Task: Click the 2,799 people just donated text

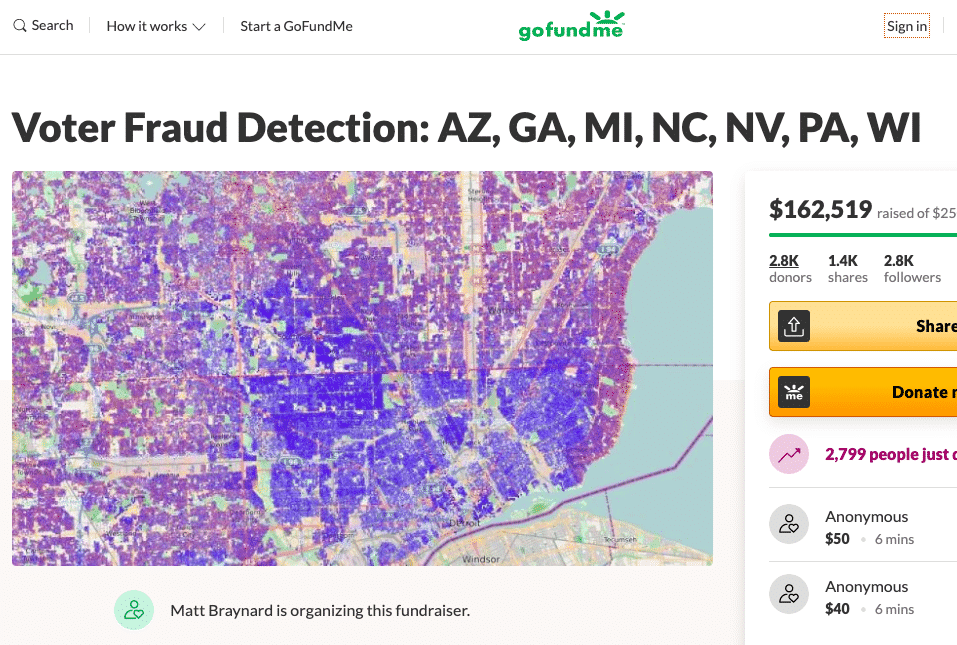Action: coord(890,455)
